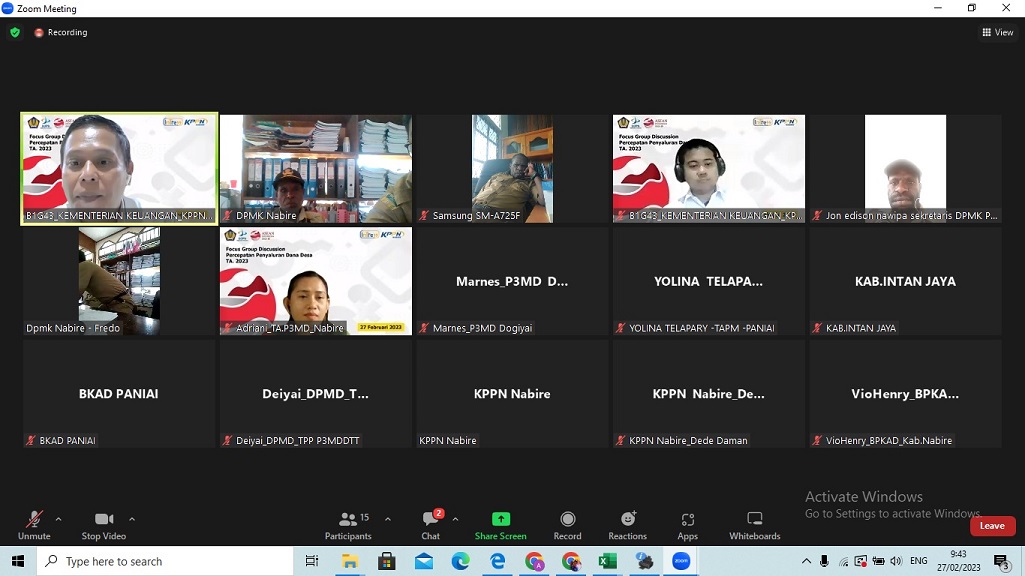This screenshot has width=1025, height=576.
Task: Click the green Share Screen button
Action: coord(501,526)
